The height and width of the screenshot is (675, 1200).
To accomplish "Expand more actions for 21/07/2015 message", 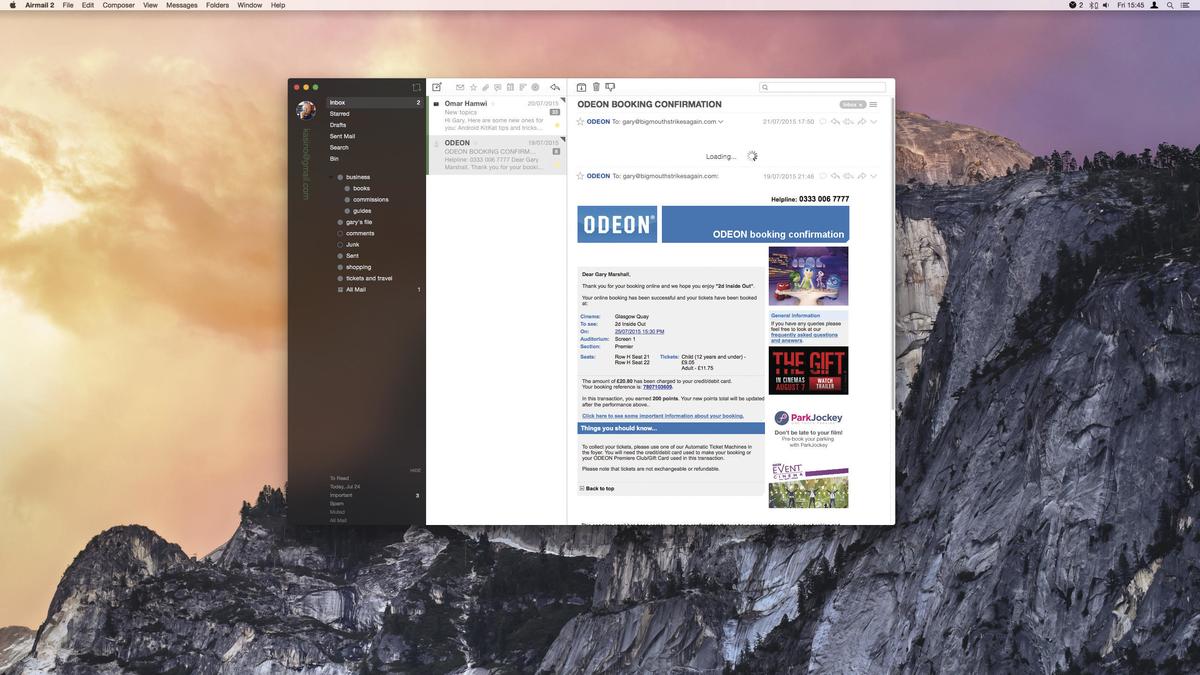I will point(873,121).
